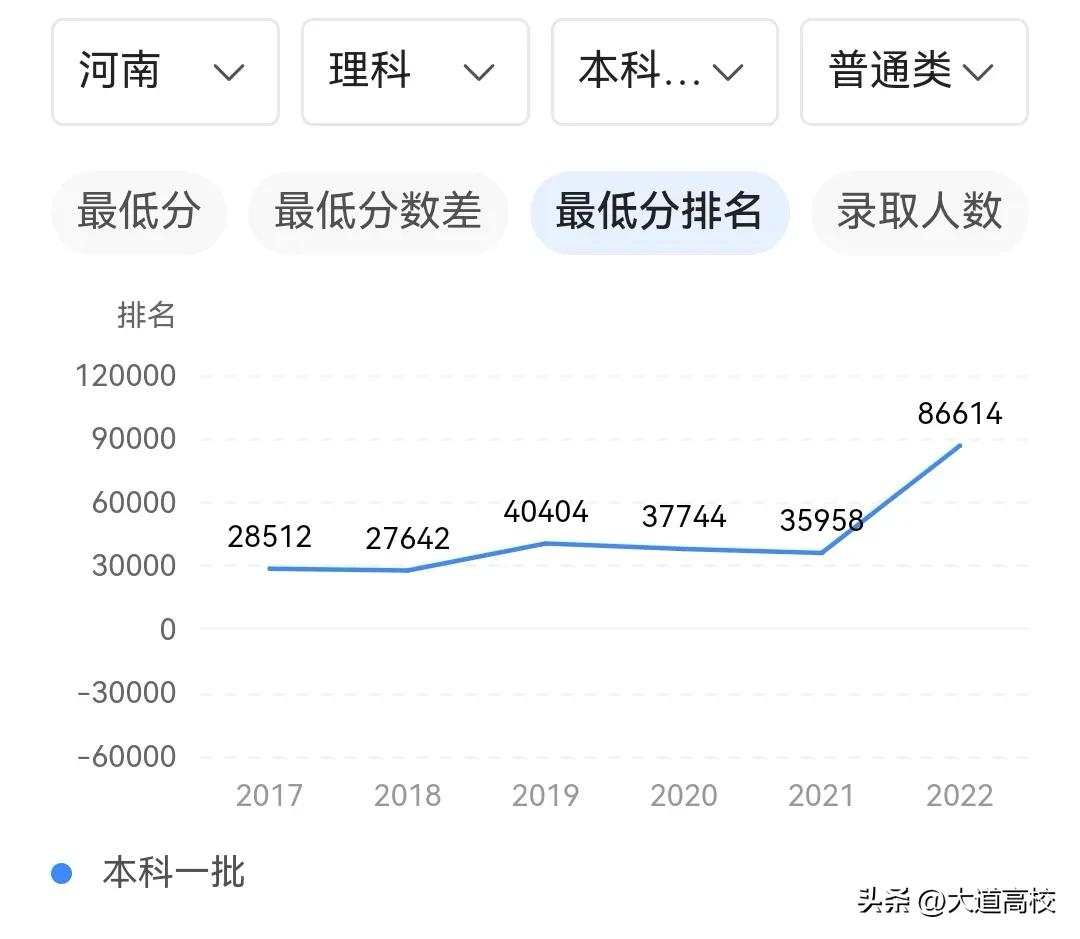This screenshot has height=939, width=1080.
Task: Click the -30000 y-axis label
Action: click(127, 693)
